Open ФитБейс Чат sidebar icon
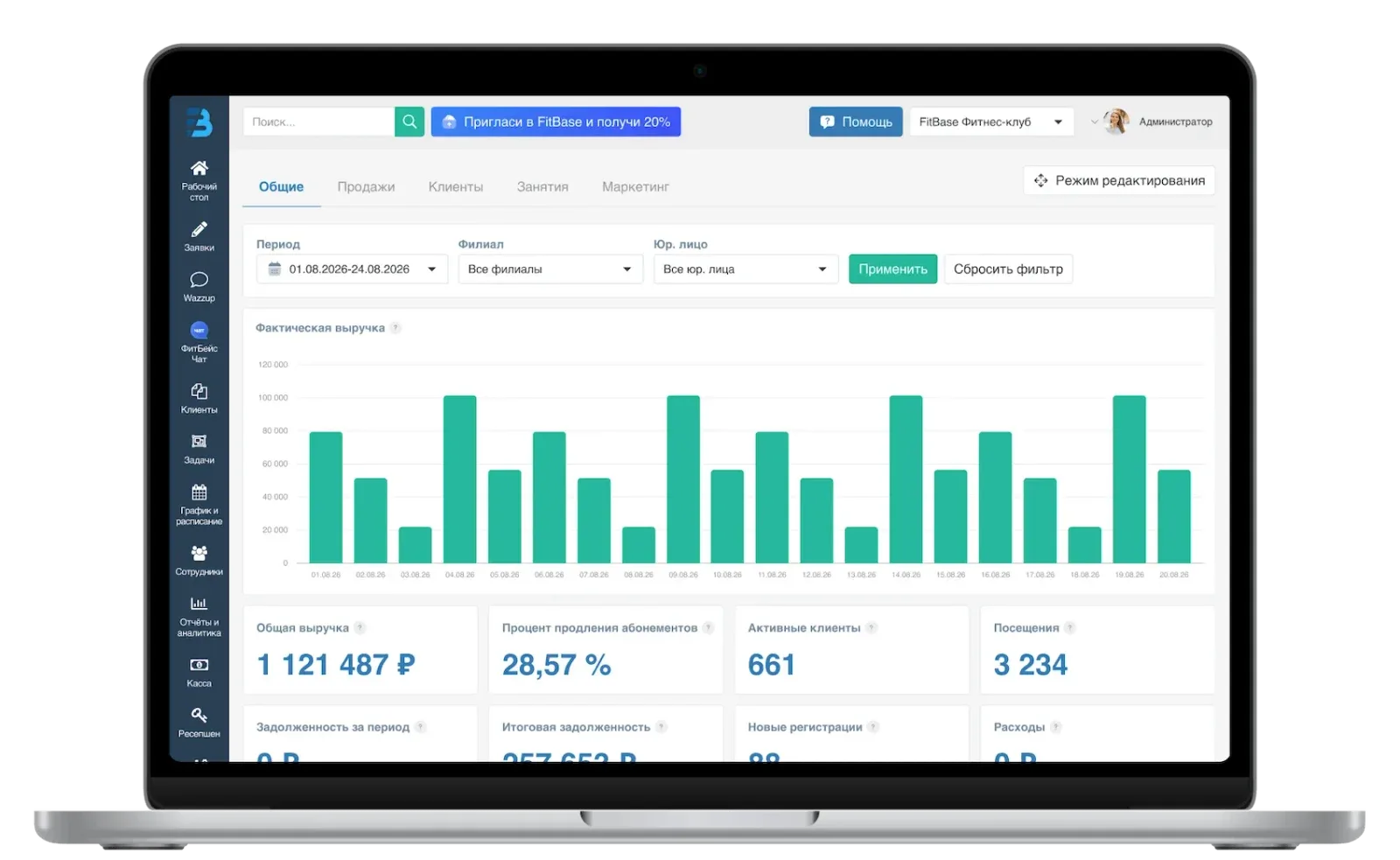This screenshot has height=860, width=1400. click(x=199, y=331)
